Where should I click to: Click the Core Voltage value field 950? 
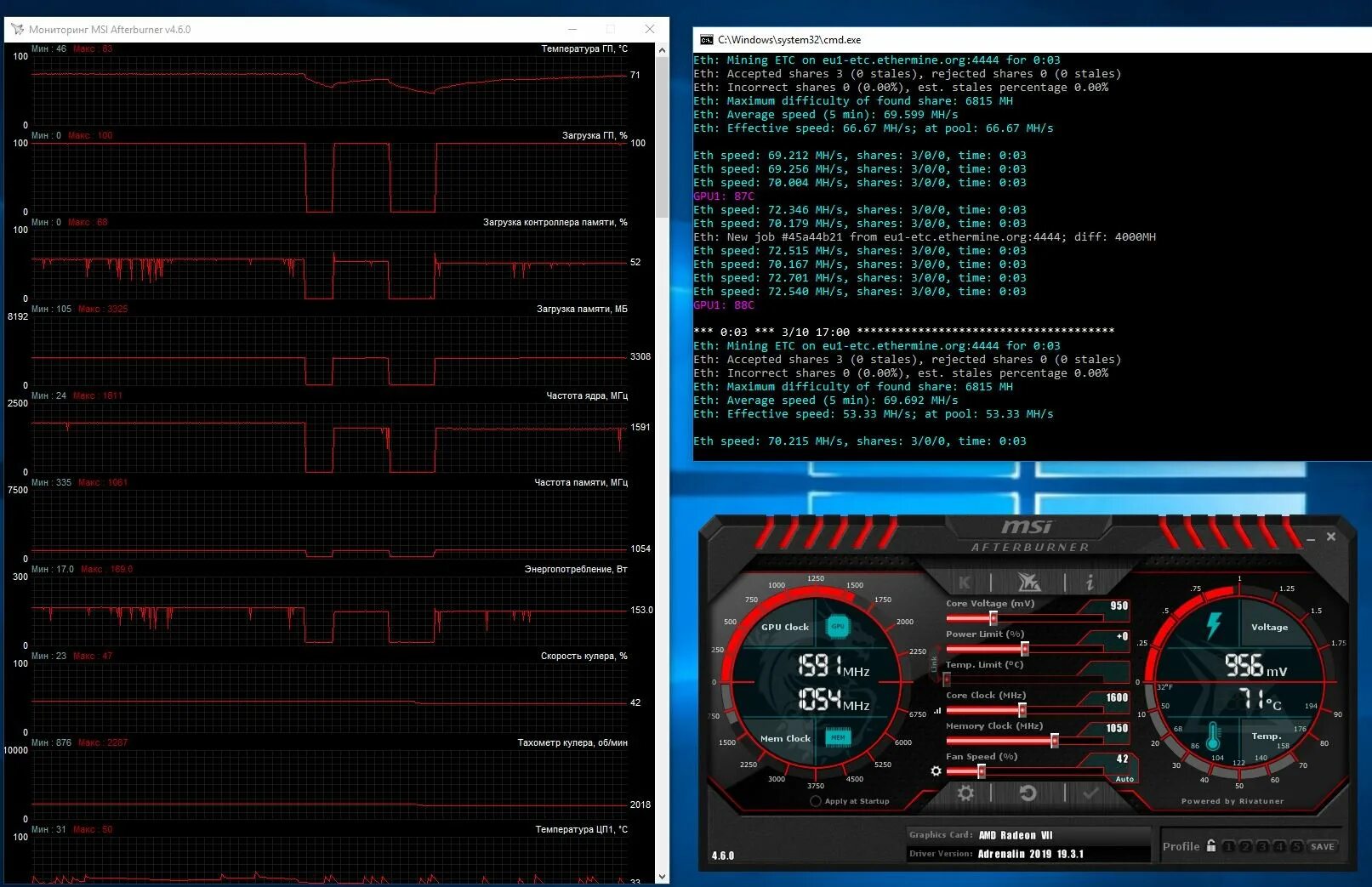point(1119,606)
